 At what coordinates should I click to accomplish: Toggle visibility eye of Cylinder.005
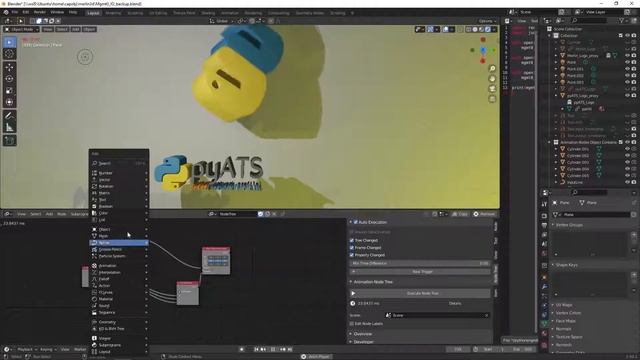(x=628, y=176)
